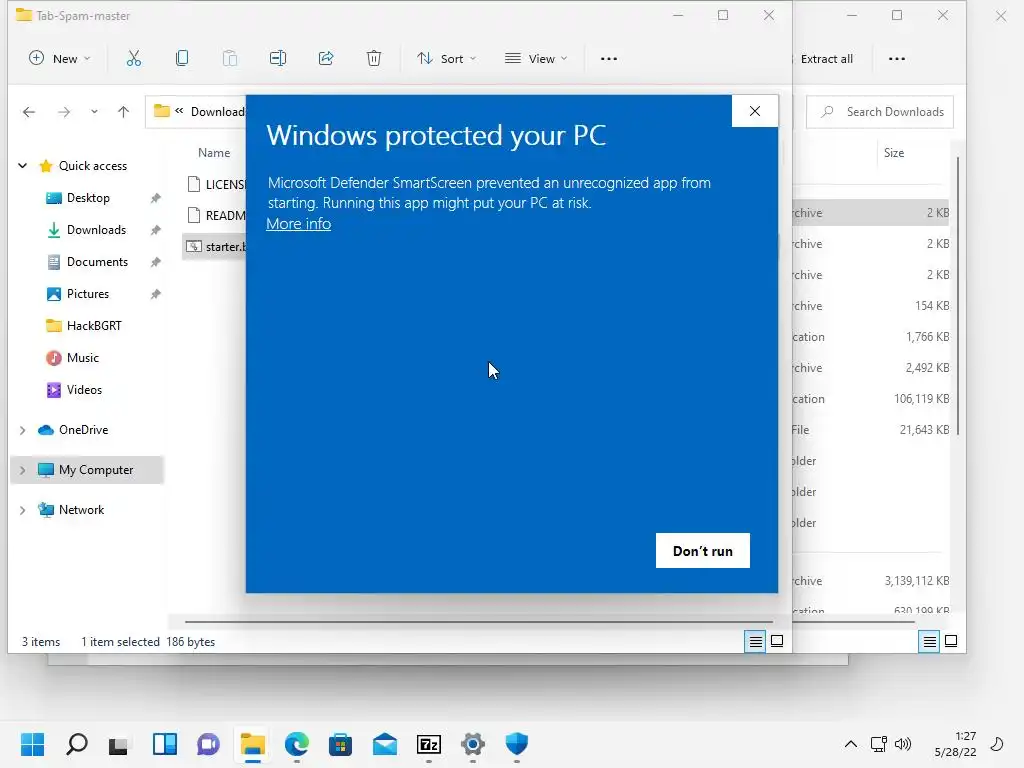Click the horizontal scrollbar in file list
The height and width of the screenshot is (768, 1024).
point(479,622)
